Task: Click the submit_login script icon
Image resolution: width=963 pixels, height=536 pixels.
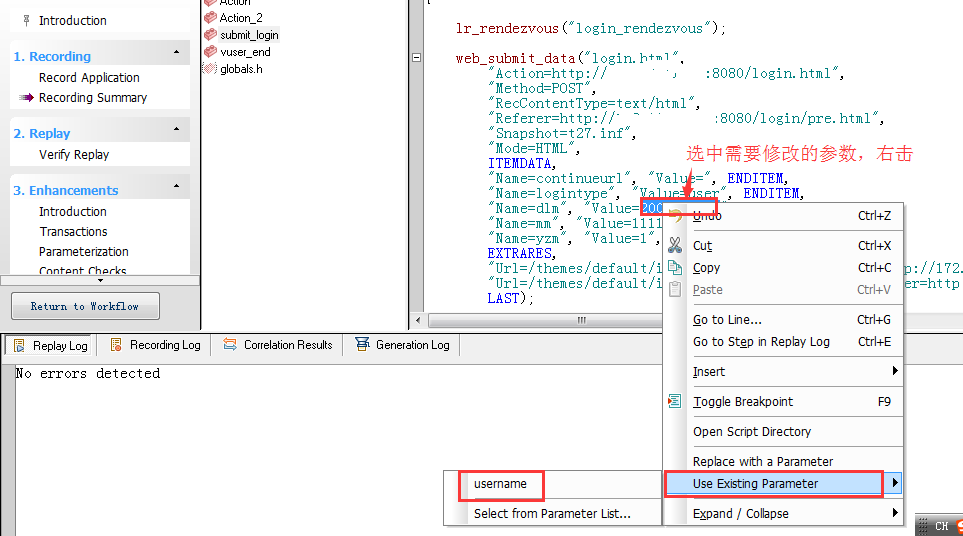Action: click(211, 34)
